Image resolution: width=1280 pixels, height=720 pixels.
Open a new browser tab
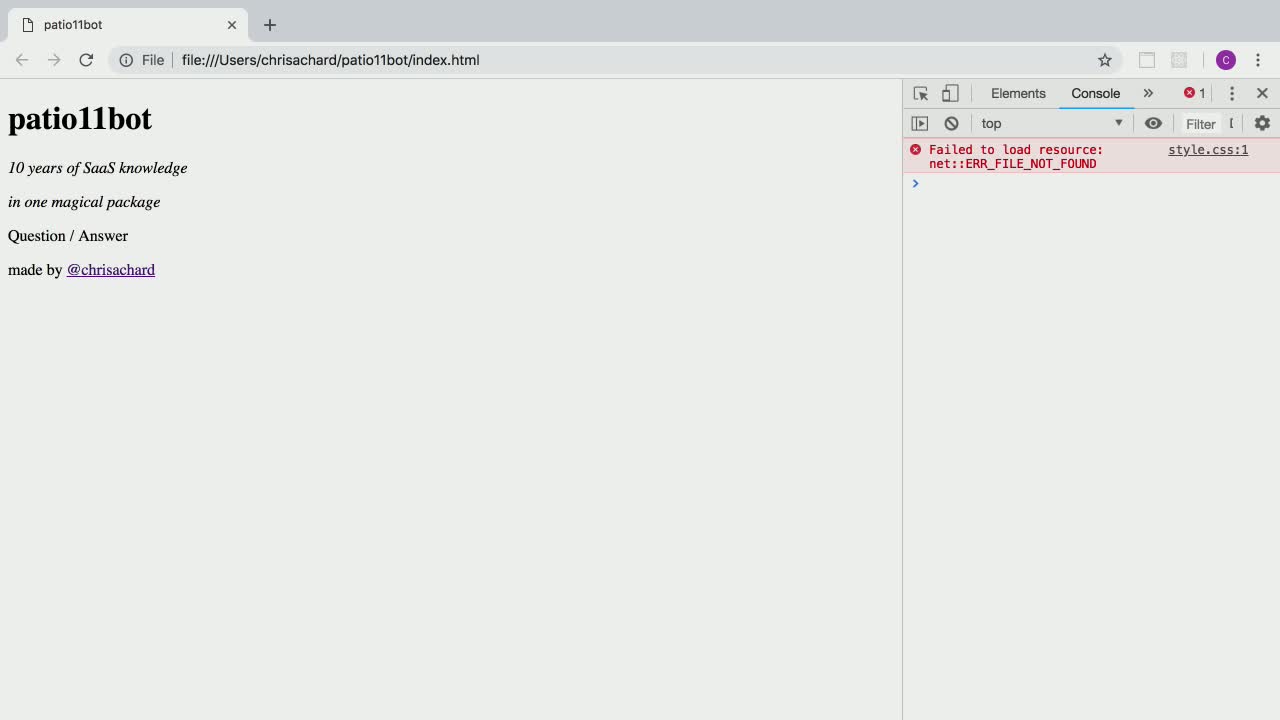(x=270, y=25)
